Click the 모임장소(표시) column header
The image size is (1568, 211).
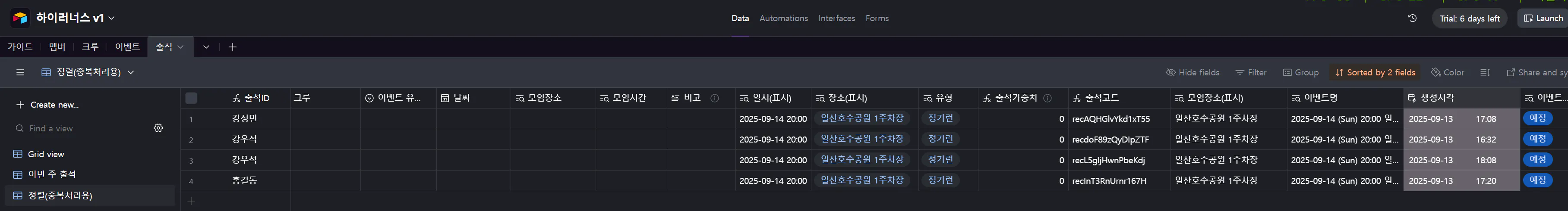pos(1229,98)
